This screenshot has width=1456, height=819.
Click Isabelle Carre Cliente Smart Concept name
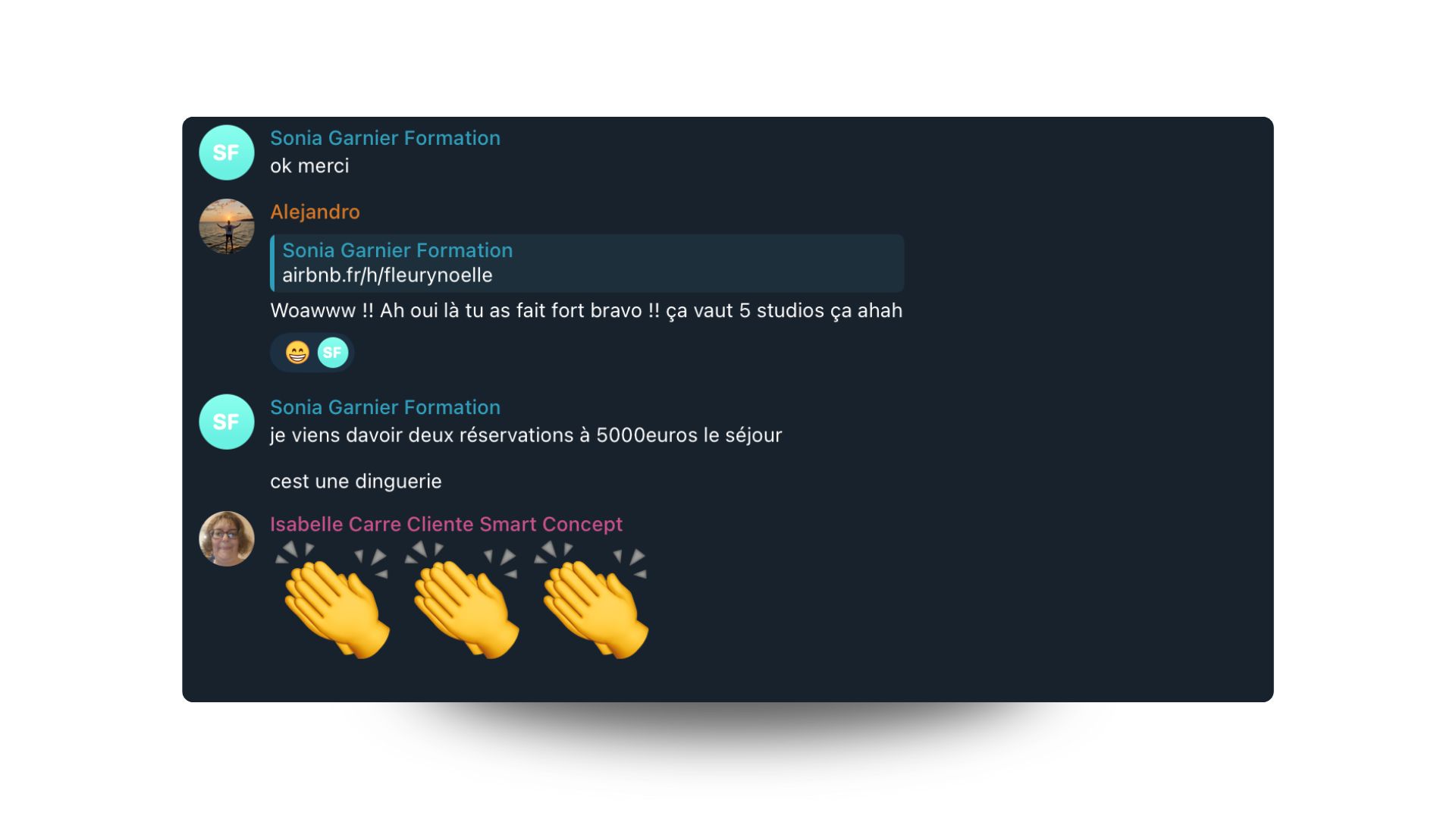point(446,524)
